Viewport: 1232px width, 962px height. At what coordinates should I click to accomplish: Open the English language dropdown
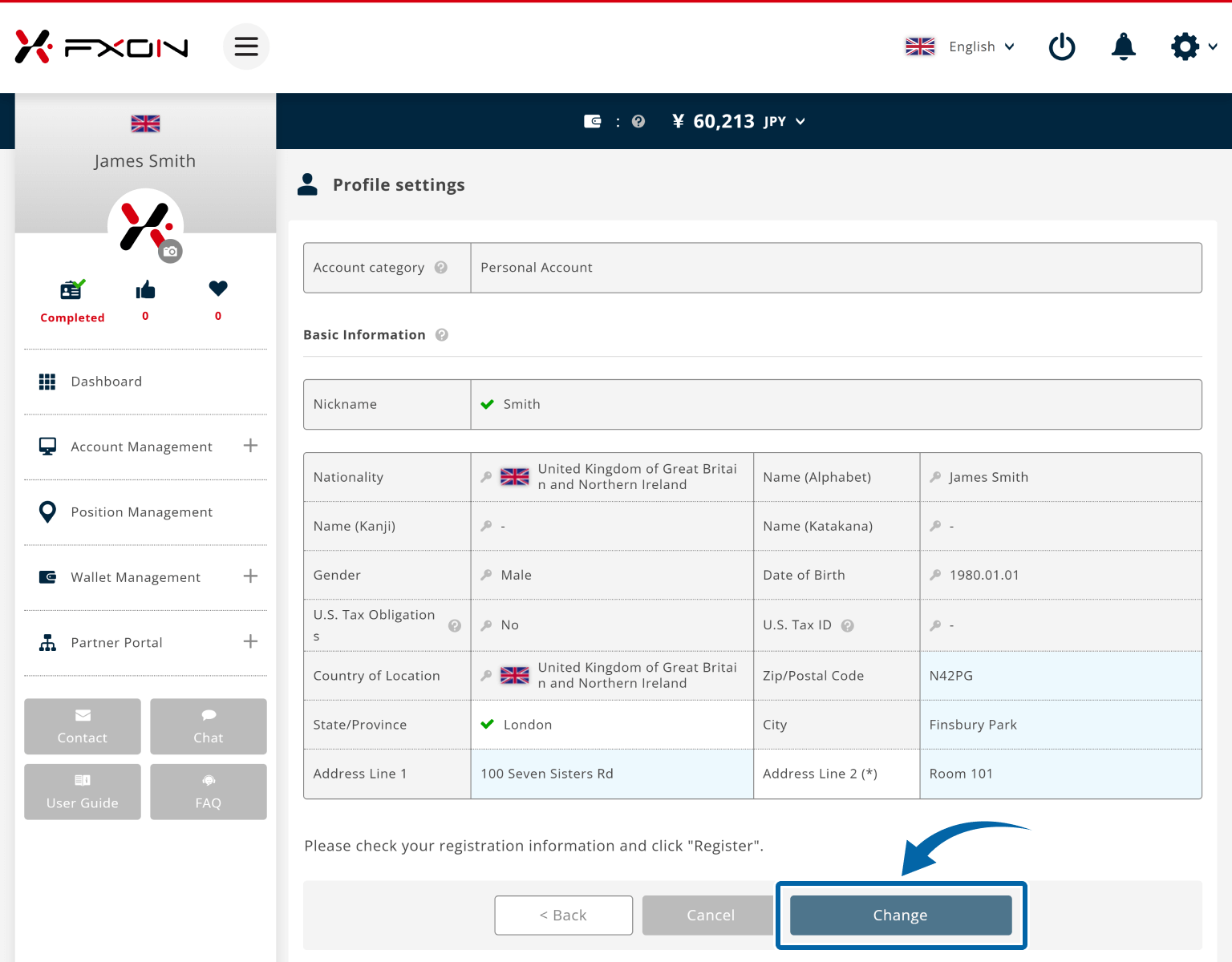pyautogui.click(x=960, y=46)
